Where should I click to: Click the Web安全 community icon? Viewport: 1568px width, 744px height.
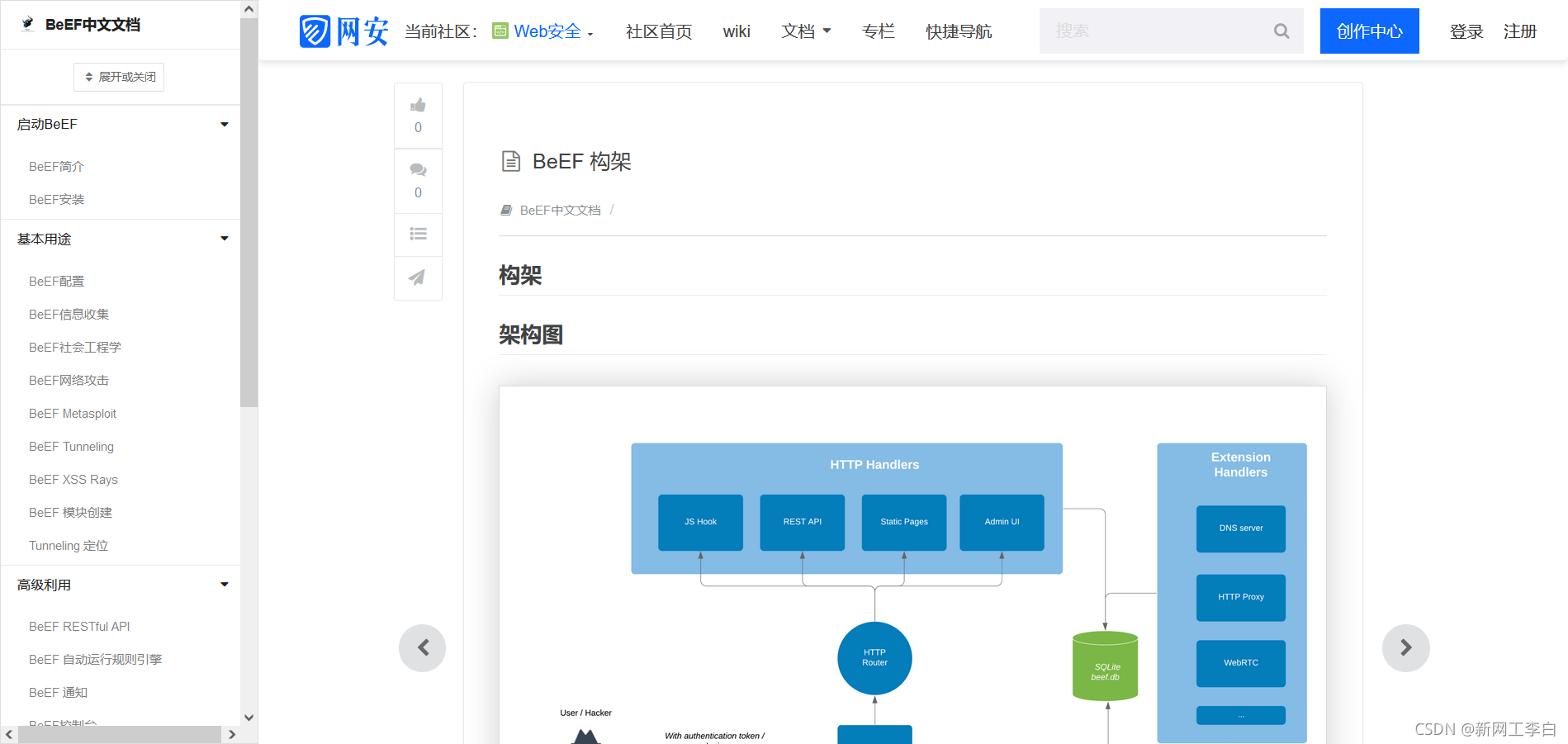click(500, 31)
